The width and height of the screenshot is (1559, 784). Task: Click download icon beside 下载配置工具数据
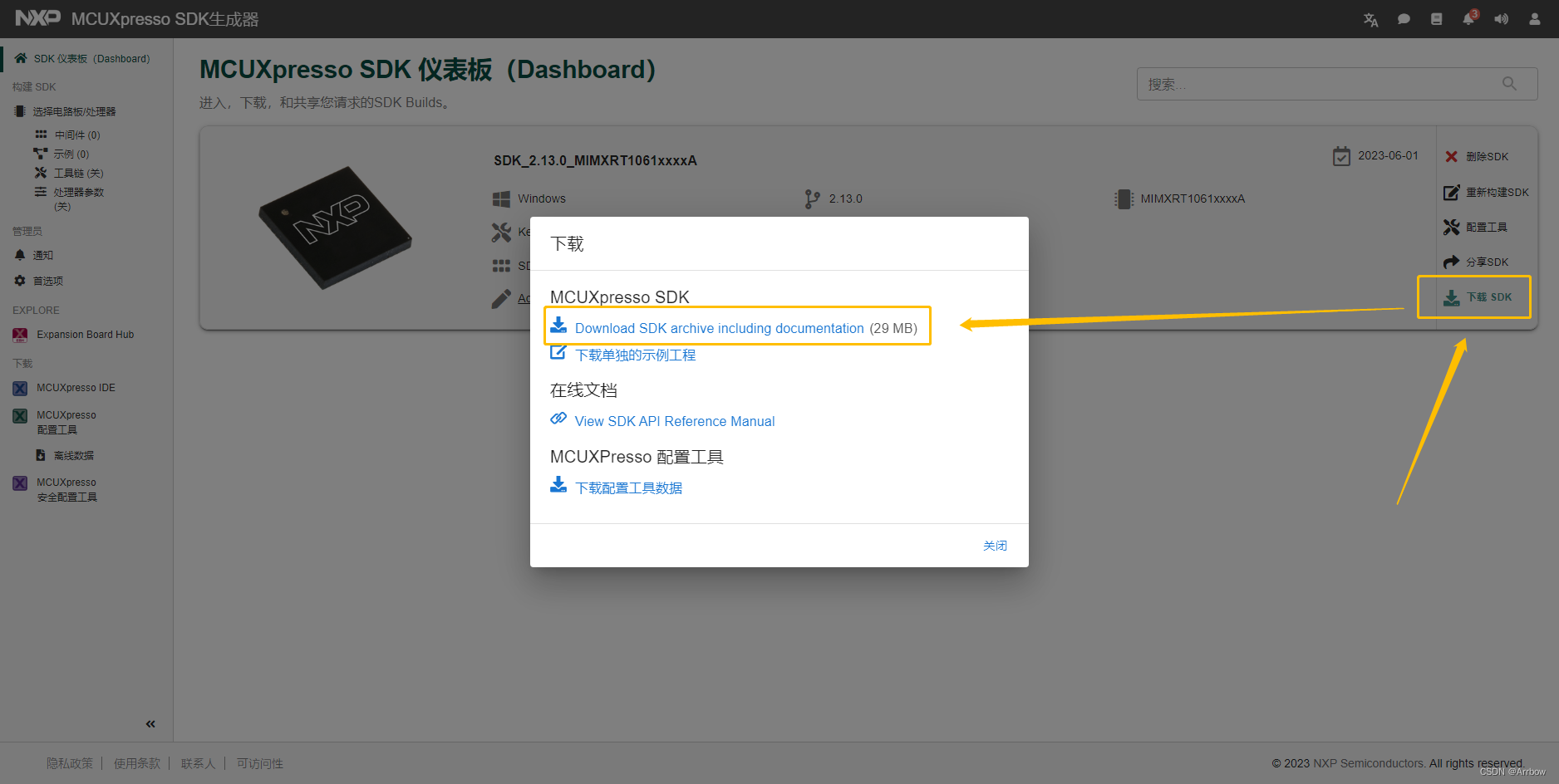(x=558, y=484)
